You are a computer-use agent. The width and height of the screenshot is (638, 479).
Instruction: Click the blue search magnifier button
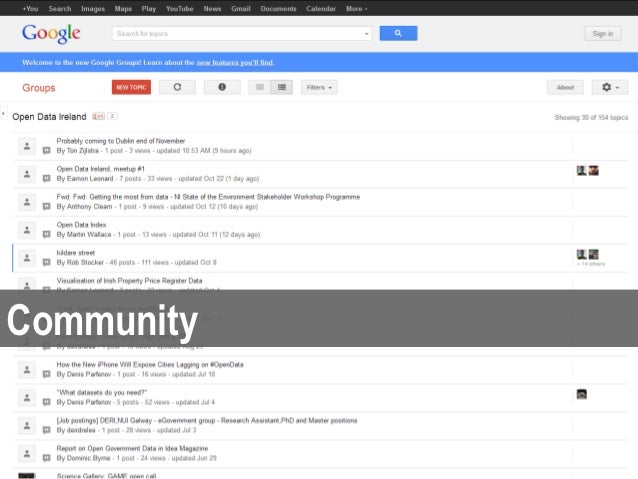tap(398, 33)
